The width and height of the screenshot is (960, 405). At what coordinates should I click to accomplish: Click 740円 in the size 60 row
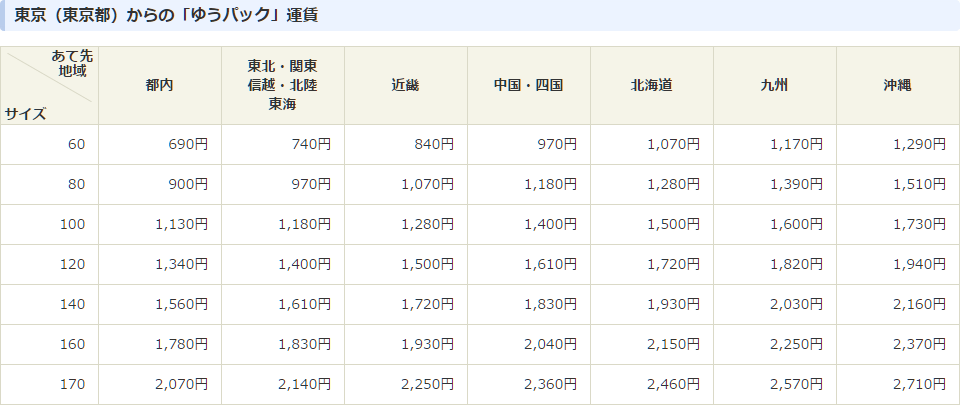click(x=311, y=144)
